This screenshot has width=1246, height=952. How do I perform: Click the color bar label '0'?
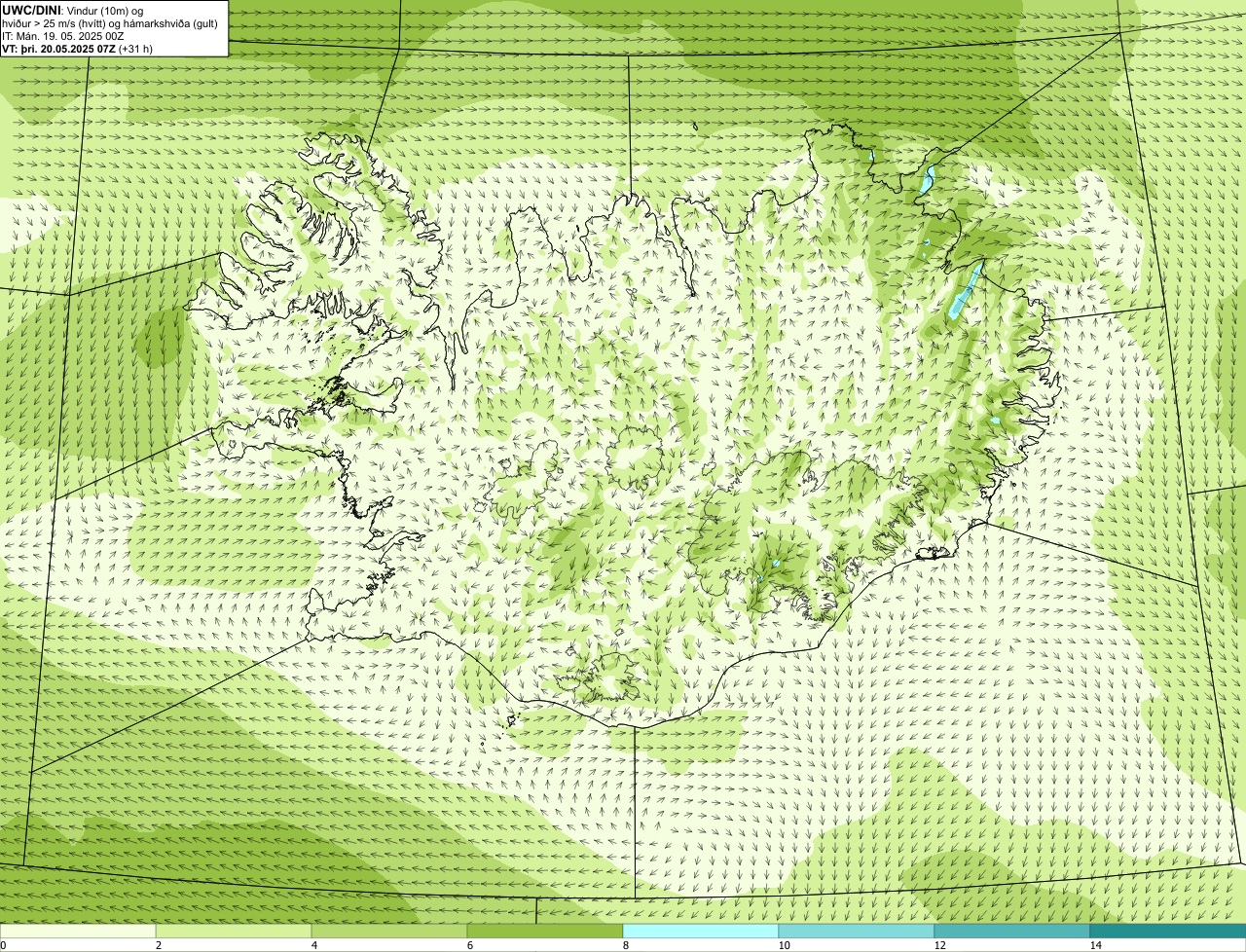click(3, 945)
